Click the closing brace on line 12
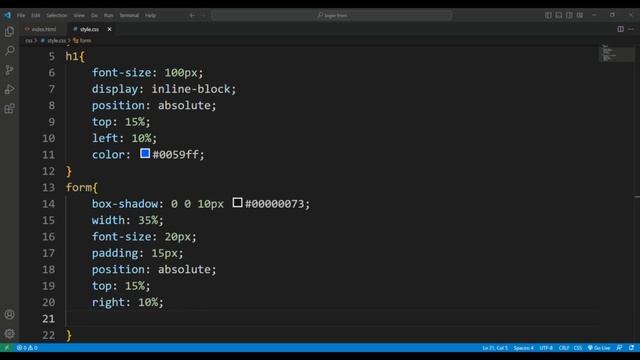 pyautogui.click(x=69, y=171)
